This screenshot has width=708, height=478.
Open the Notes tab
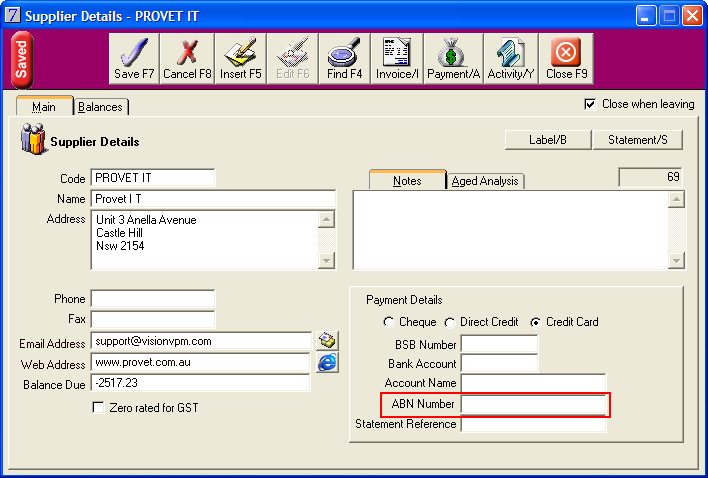click(x=407, y=181)
